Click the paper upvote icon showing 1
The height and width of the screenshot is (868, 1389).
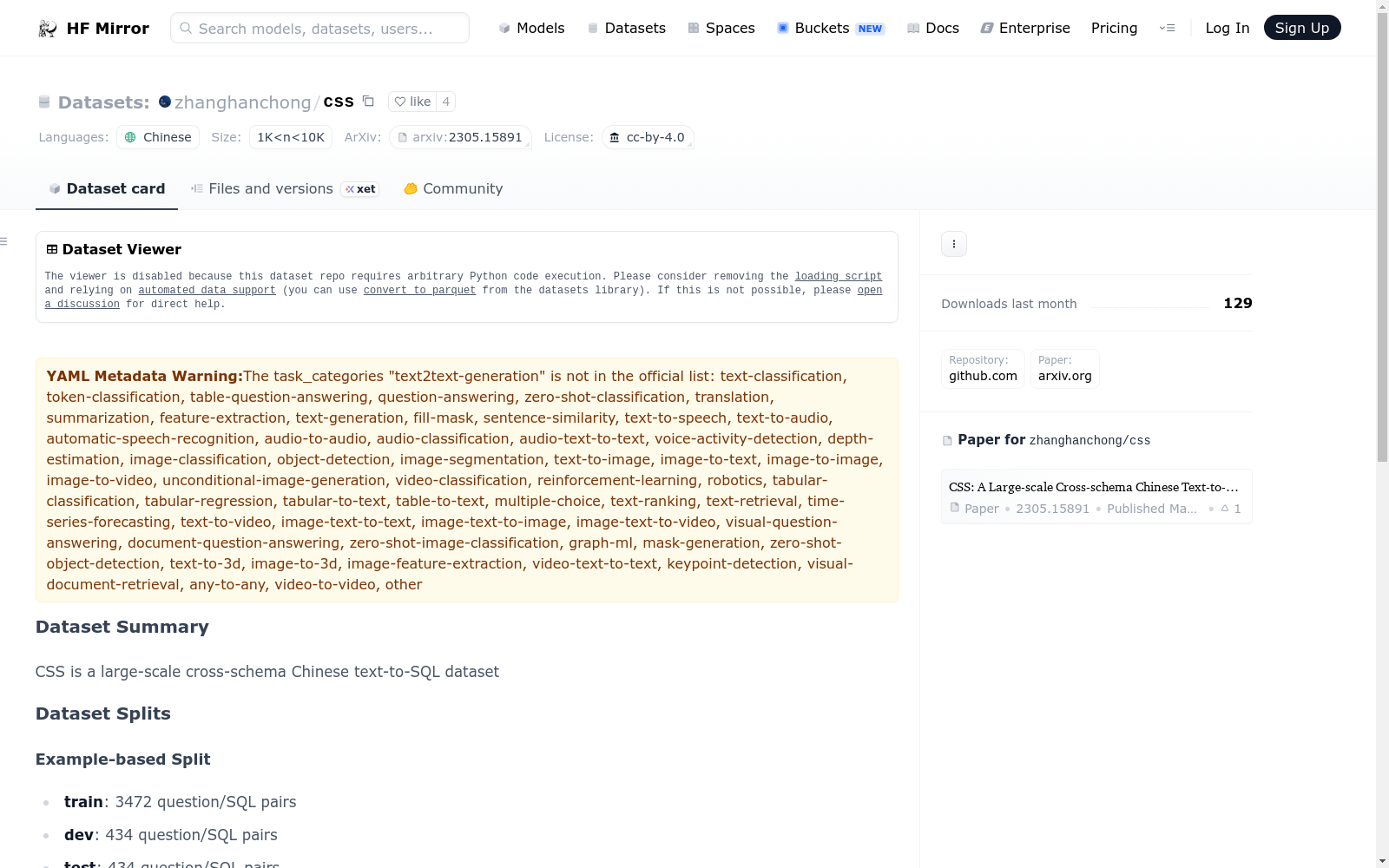1225,509
